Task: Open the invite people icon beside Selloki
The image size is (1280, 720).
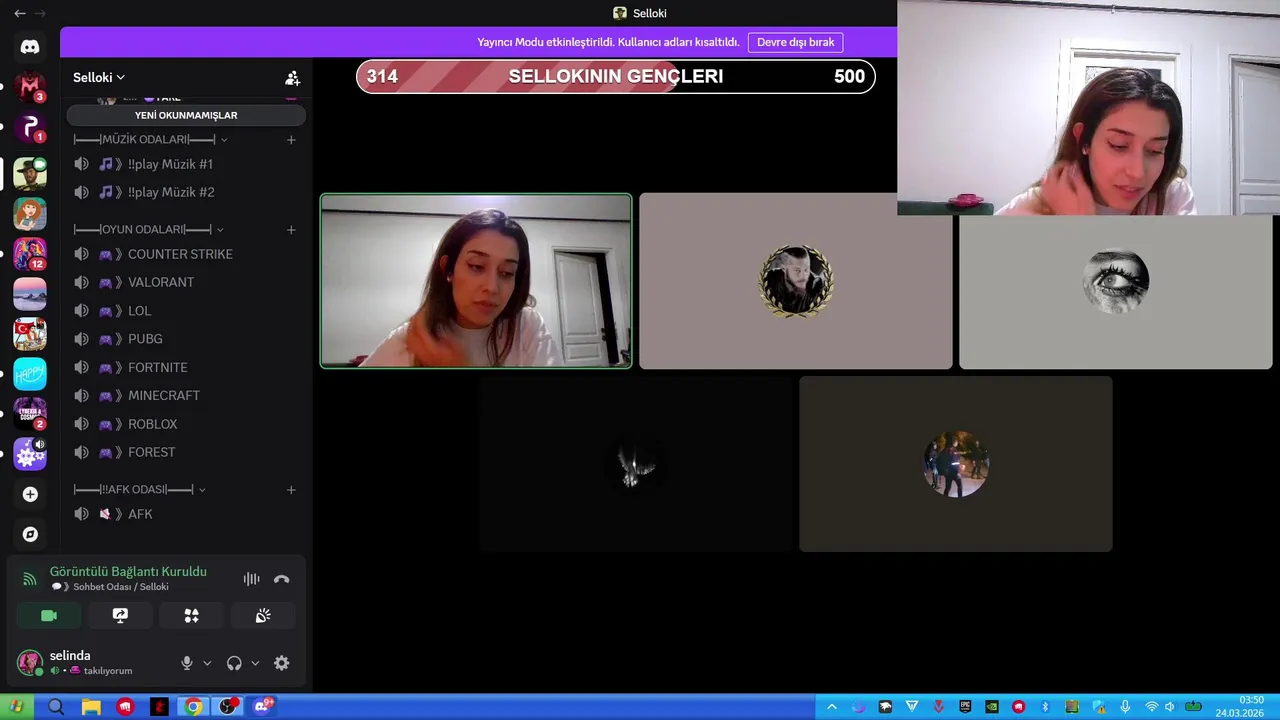Action: click(x=292, y=77)
